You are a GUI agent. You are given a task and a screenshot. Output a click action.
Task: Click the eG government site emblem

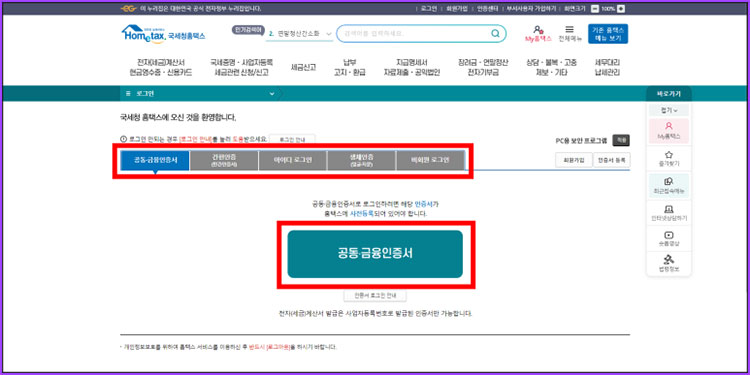(128, 9)
